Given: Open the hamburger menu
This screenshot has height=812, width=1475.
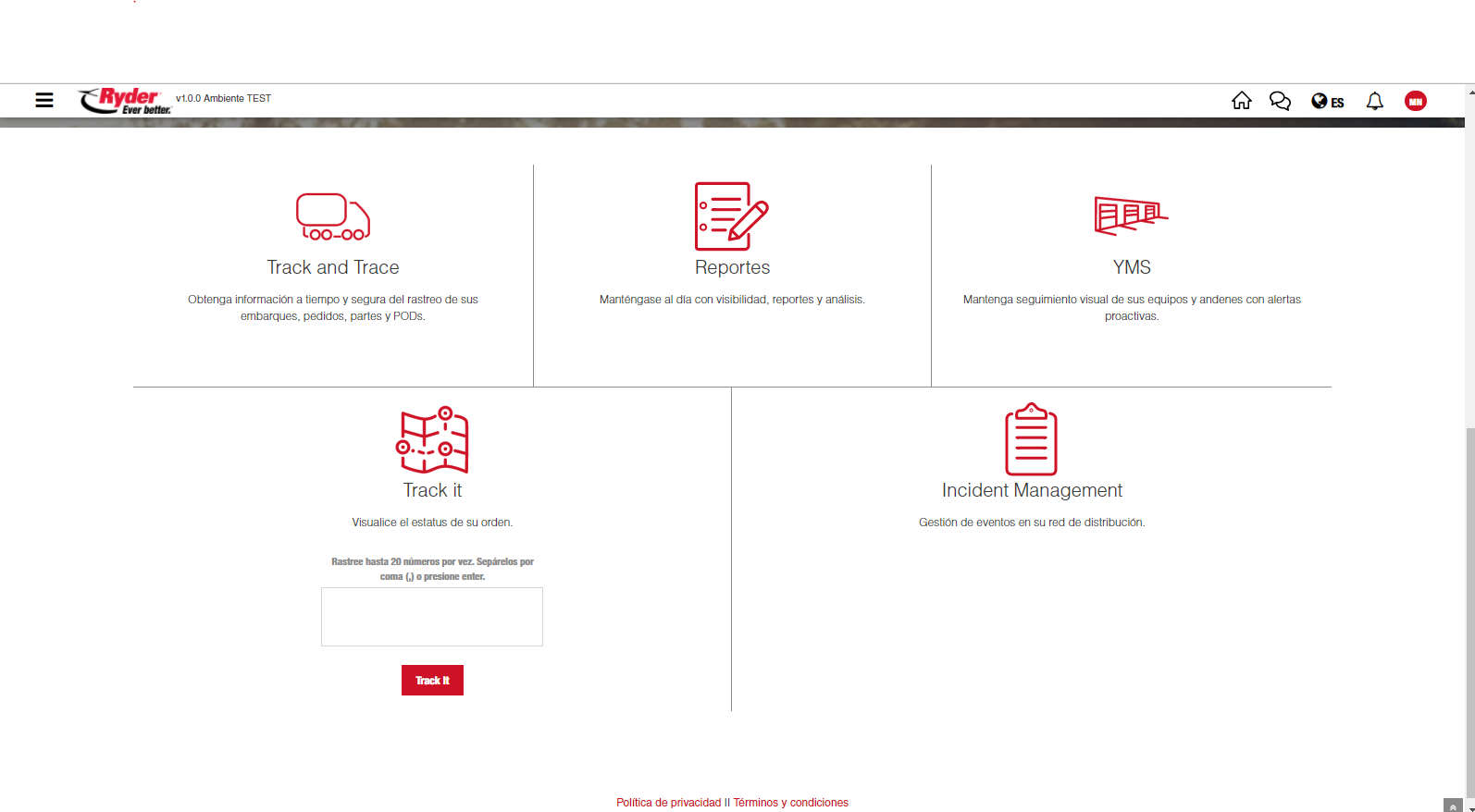Looking at the screenshot, I should point(44,100).
